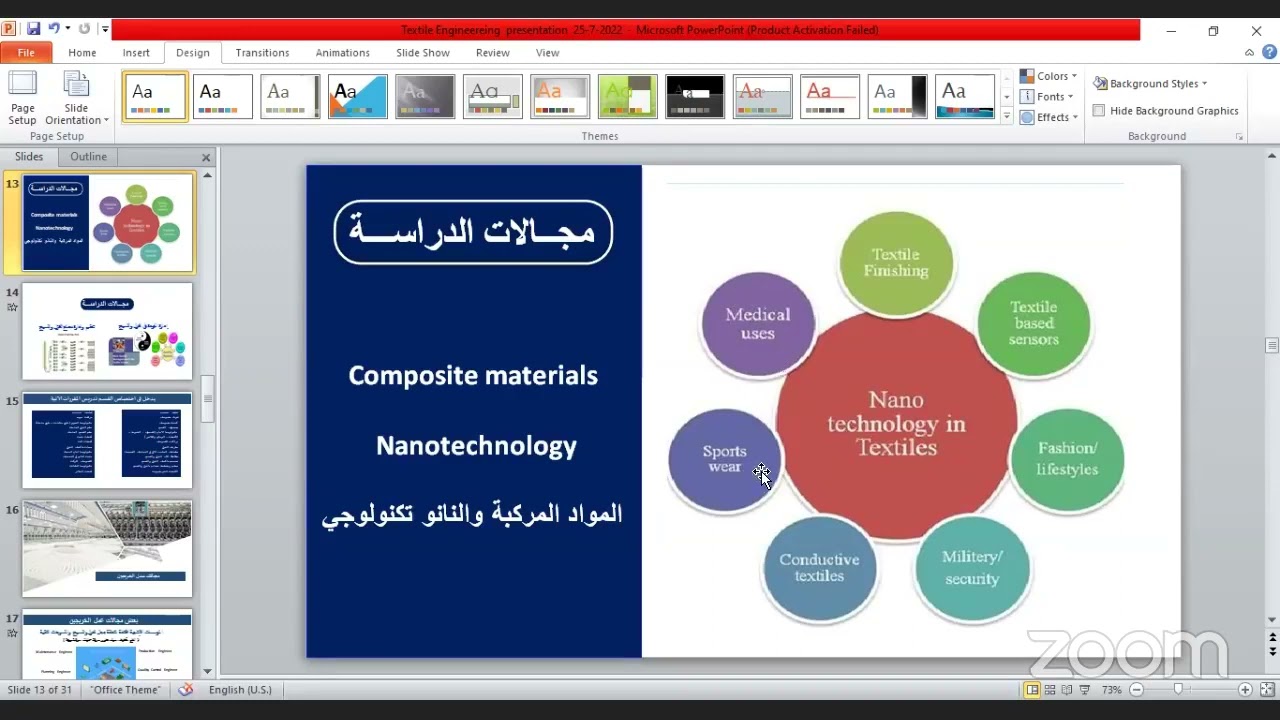The height and width of the screenshot is (720, 1280).
Task: Open the Background Styles dropdown
Action: tap(1151, 84)
